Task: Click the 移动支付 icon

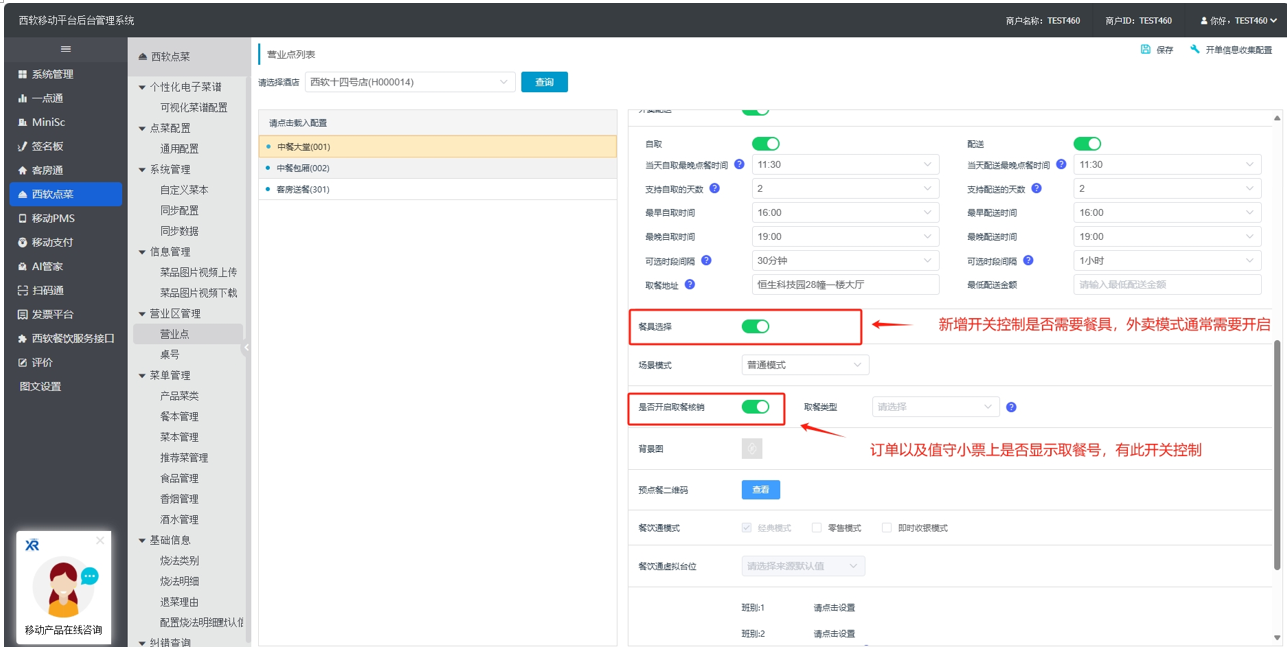Action: point(23,242)
